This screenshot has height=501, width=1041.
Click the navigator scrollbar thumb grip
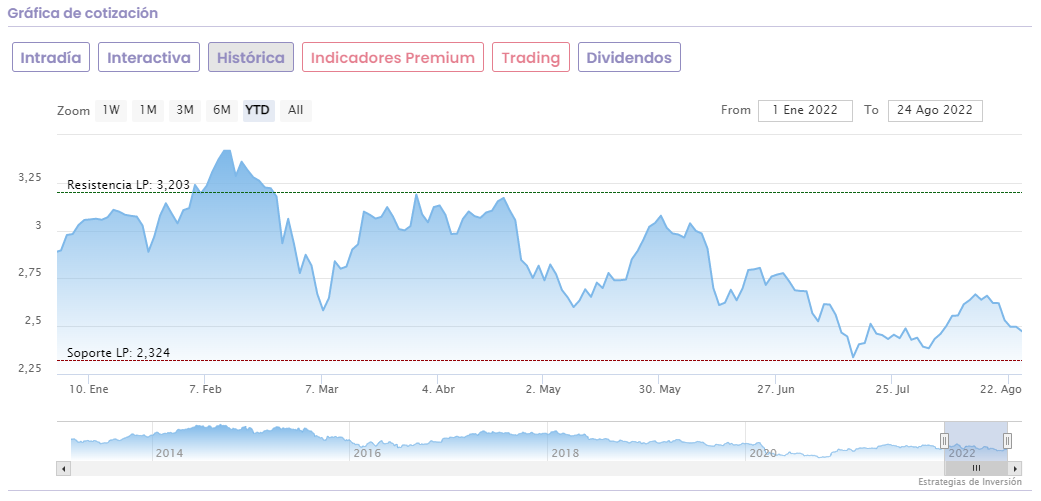click(x=976, y=468)
